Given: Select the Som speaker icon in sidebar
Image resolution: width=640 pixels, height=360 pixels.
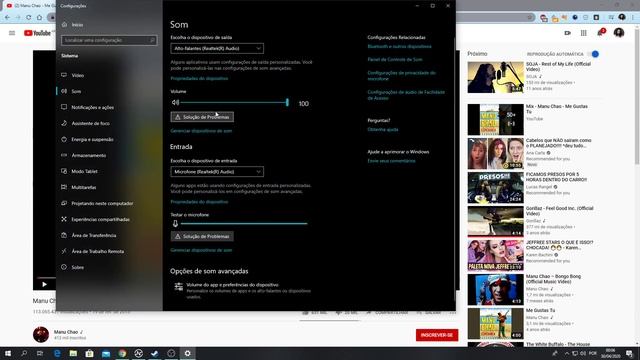Looking at the screenshot, I should coord(64,91).
